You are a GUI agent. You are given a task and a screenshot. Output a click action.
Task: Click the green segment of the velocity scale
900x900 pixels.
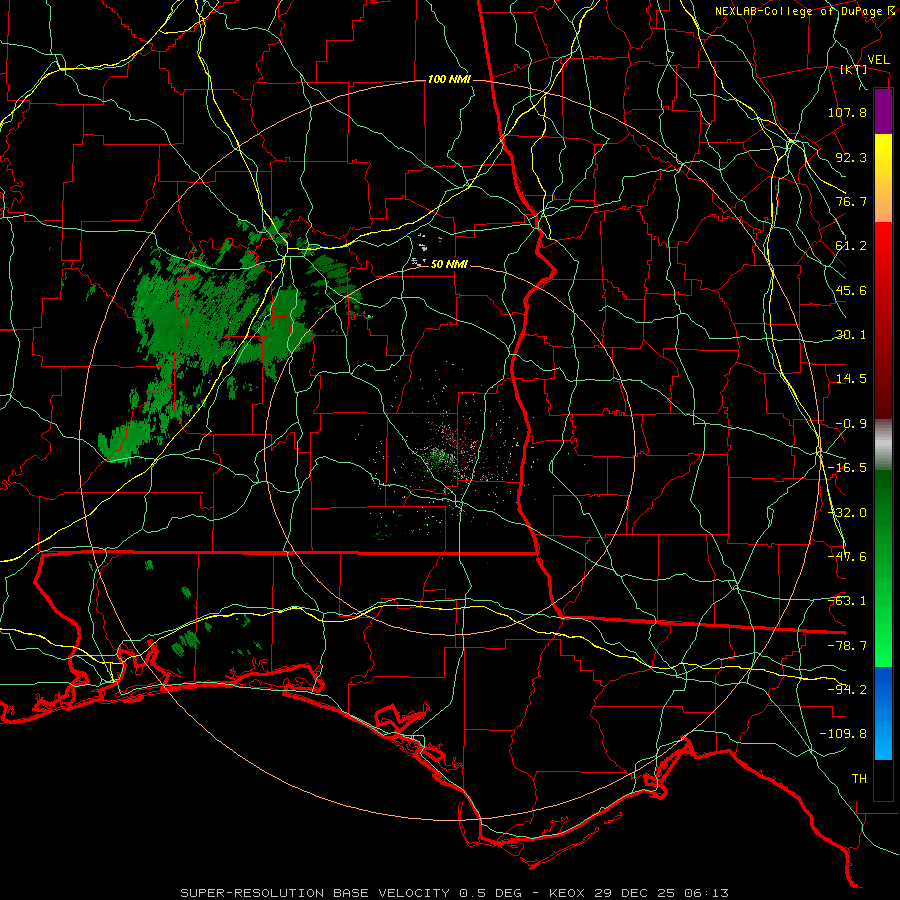[883, 568]
